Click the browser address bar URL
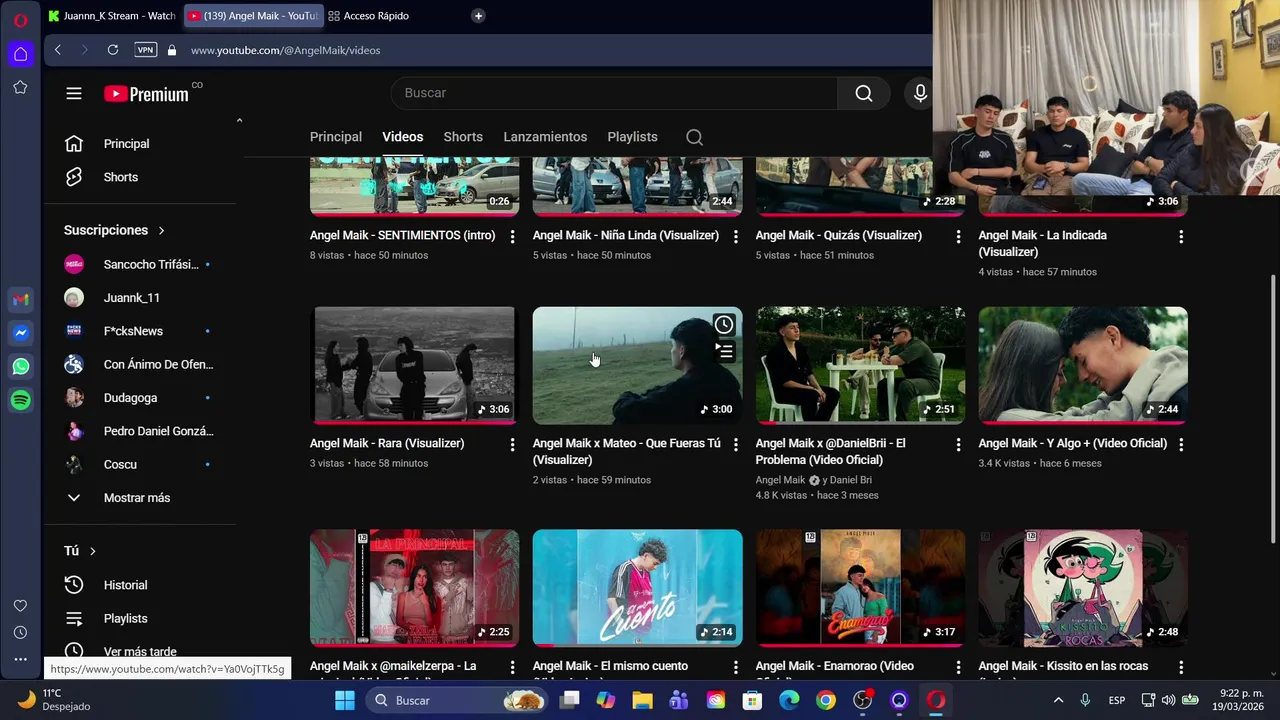 [286, 50]
